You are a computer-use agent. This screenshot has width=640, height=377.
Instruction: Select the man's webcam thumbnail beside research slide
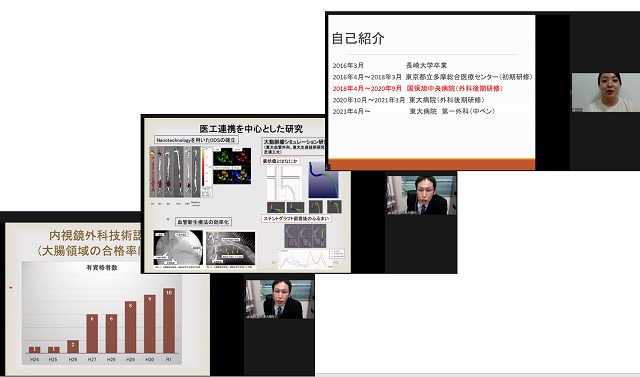[422, 195]
